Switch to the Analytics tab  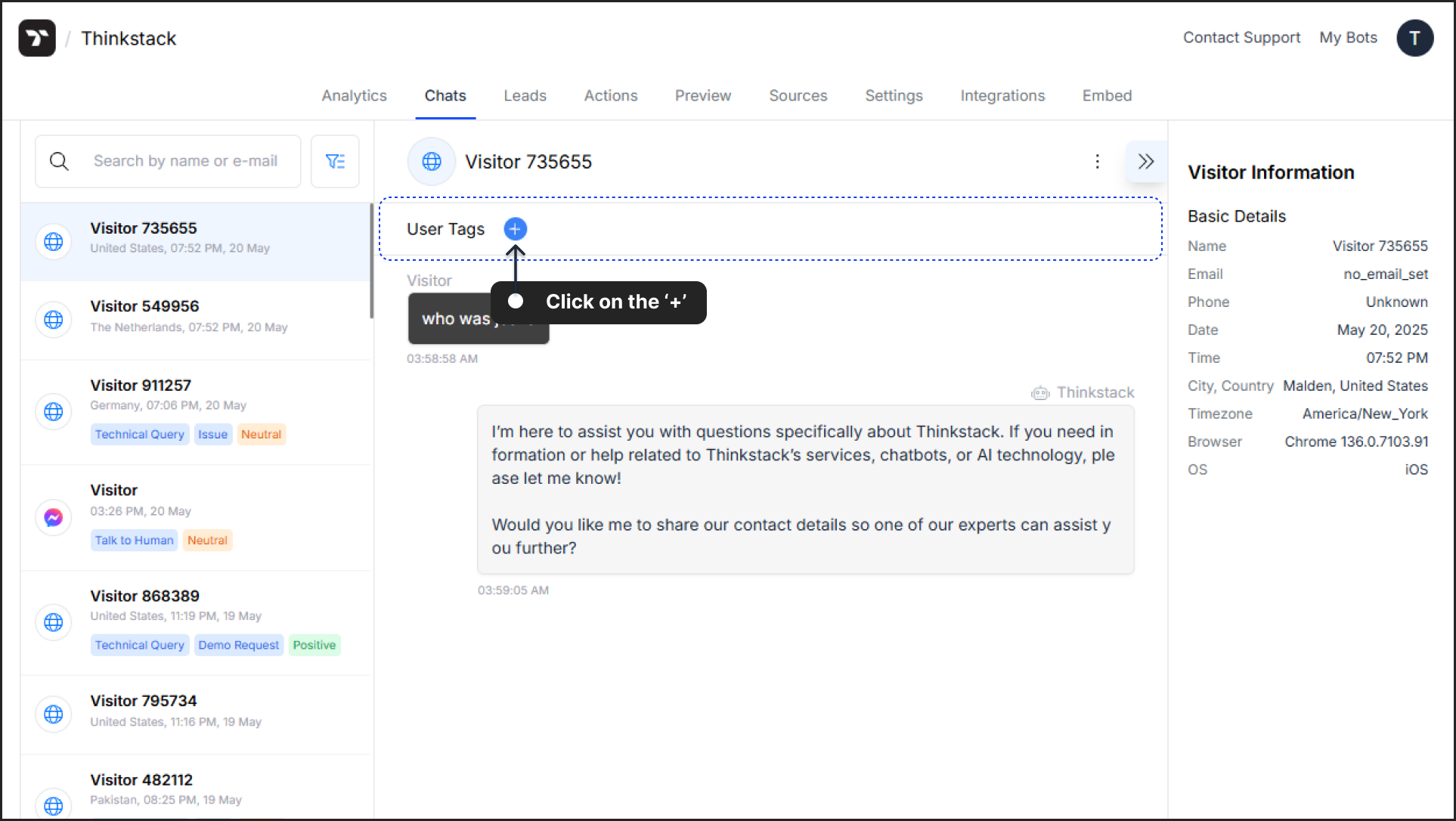point(354,96)
